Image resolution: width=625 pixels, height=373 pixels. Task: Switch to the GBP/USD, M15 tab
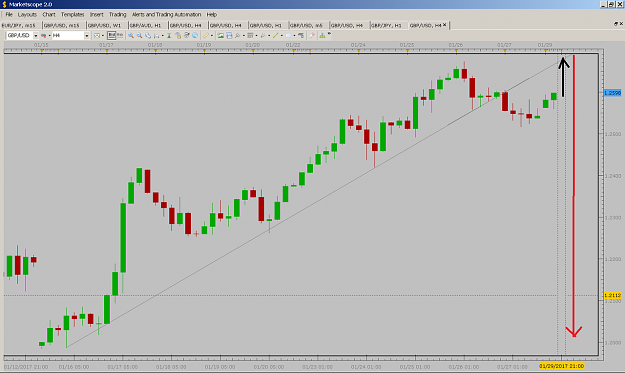[62, 25]
